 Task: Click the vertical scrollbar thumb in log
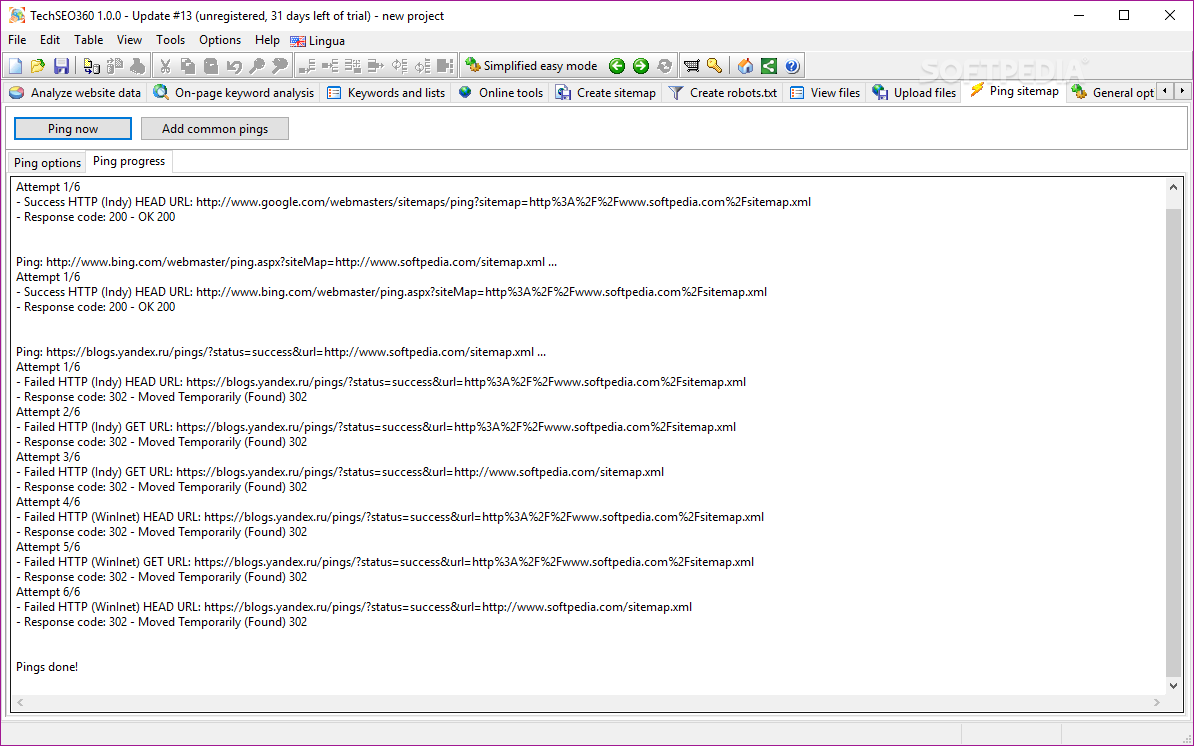pos(1173,442)
